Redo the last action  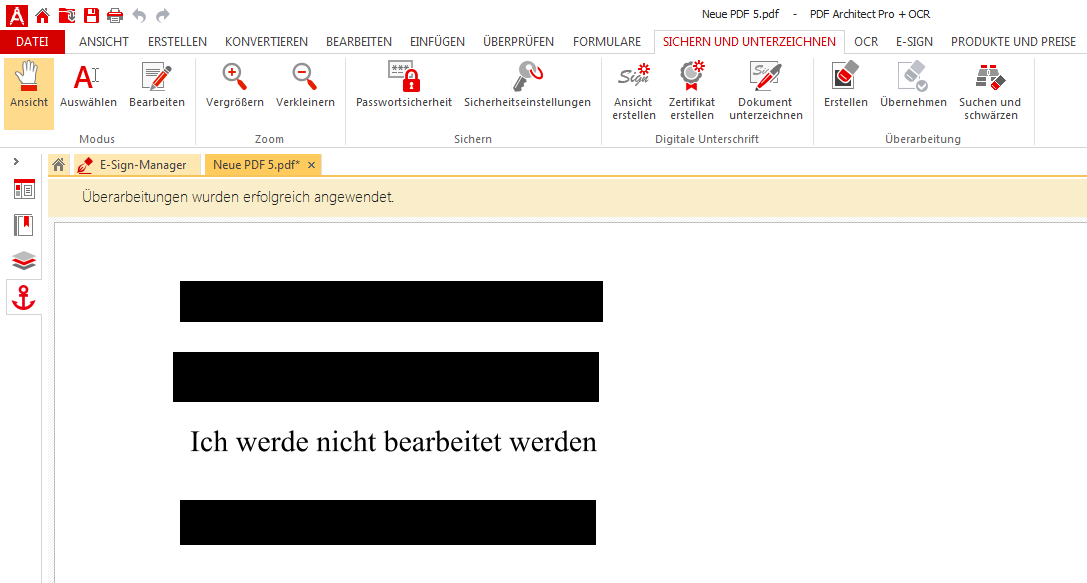(x=163, y=15)
